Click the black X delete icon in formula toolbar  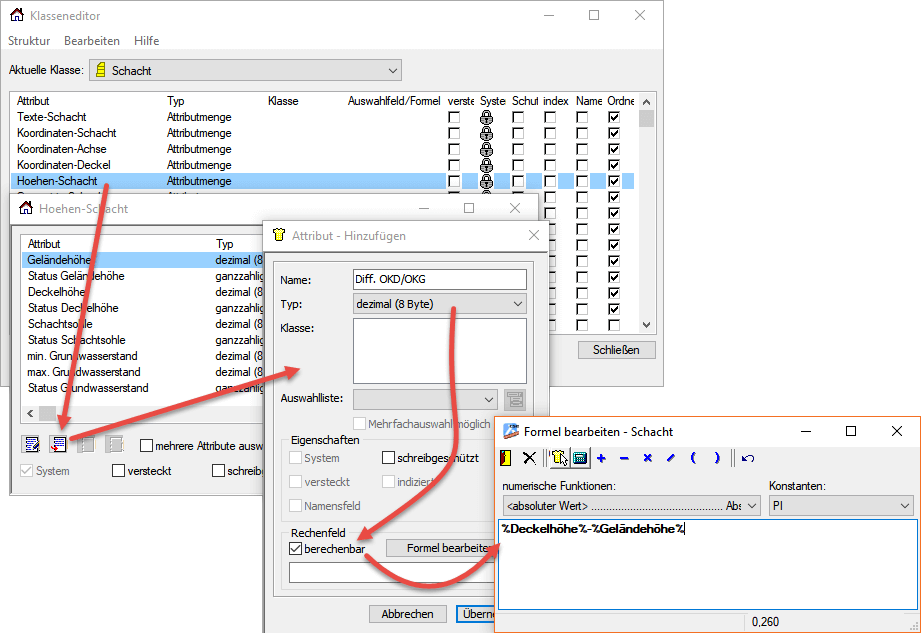(x=530, y=458)
